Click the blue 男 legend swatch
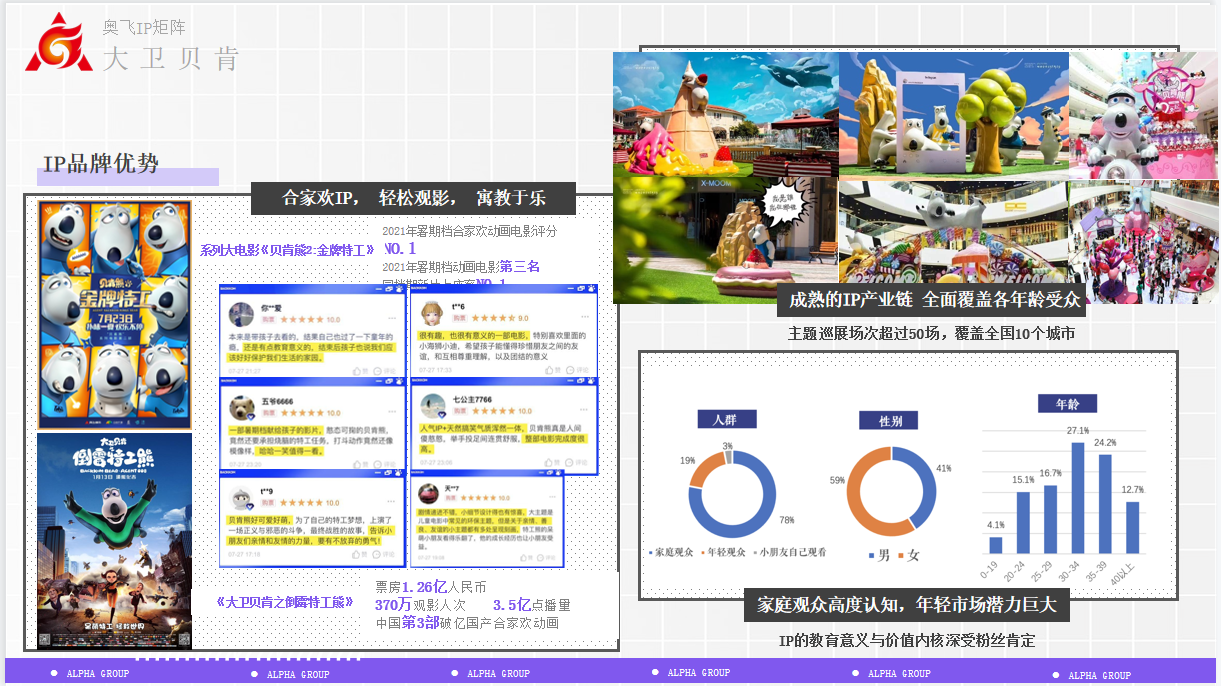The image size is (1221, 686). [x=870, y=555]
